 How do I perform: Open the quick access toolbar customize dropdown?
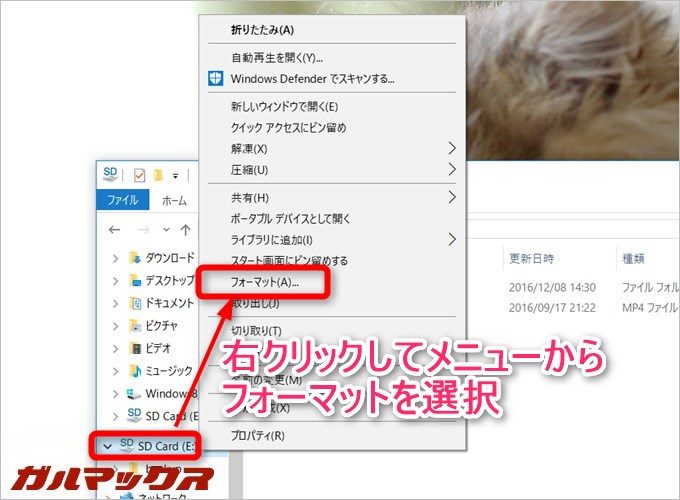pos(175,176)
